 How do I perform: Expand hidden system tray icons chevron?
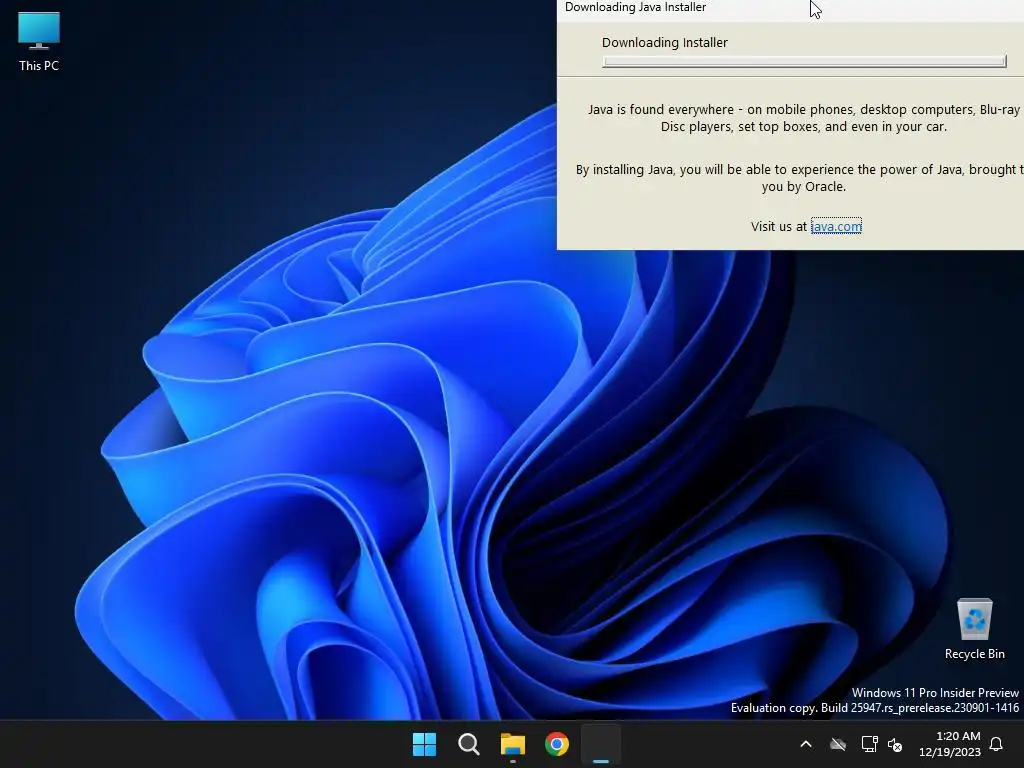806,744
